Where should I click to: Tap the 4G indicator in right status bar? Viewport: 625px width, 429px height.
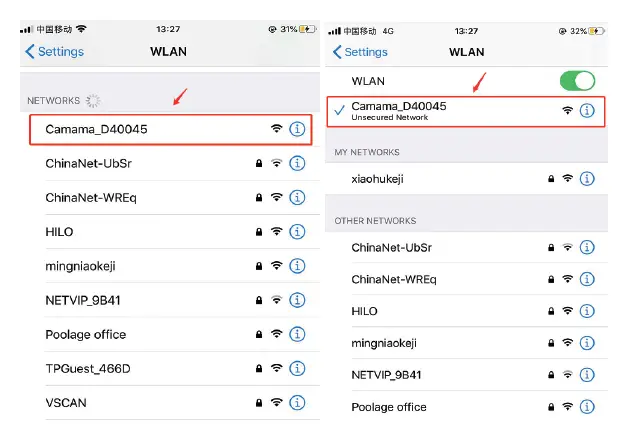coord(388,31)
